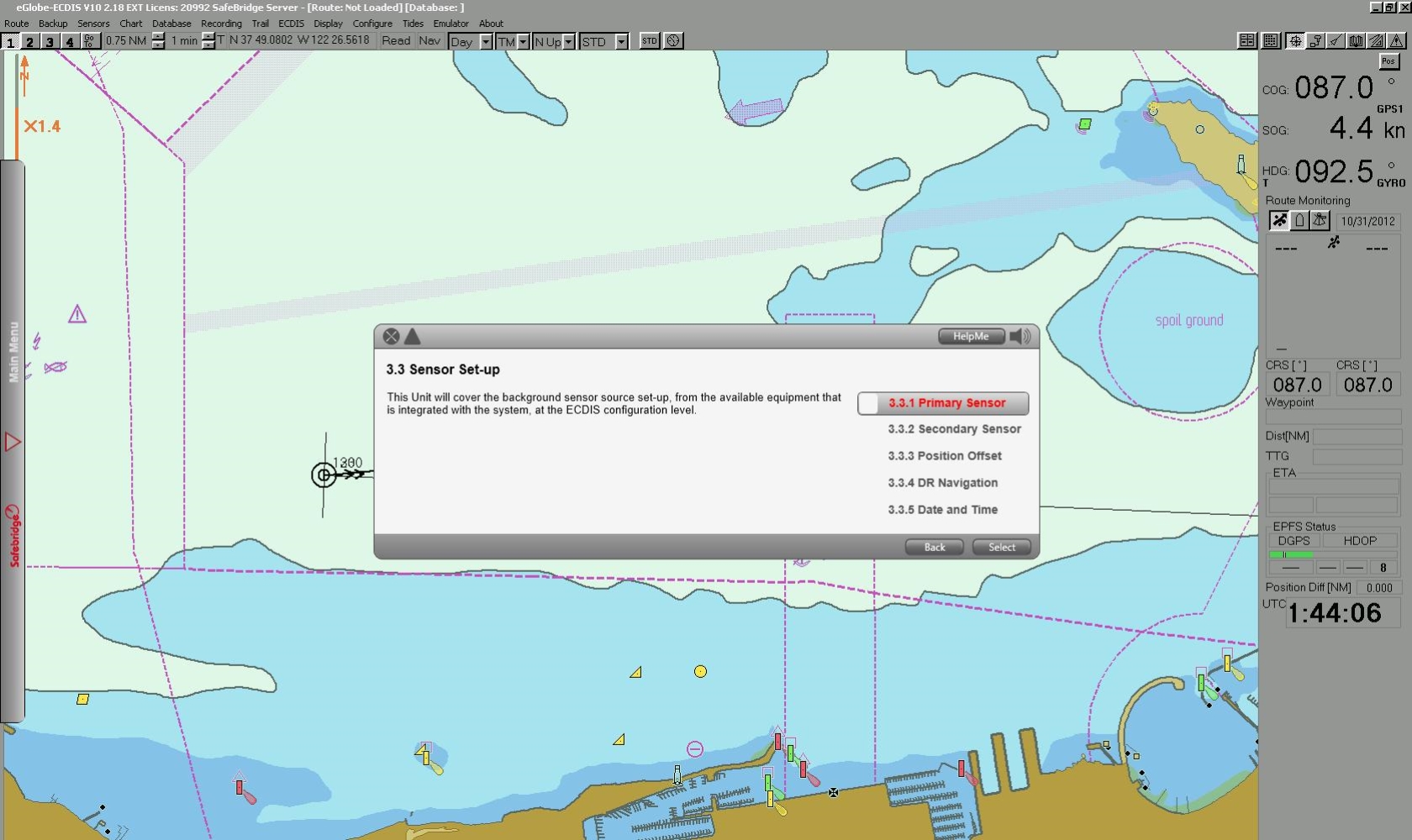1412x840 pixels.
Task: Click the date field showing 10/31/2012
Action: [1368, 221]
